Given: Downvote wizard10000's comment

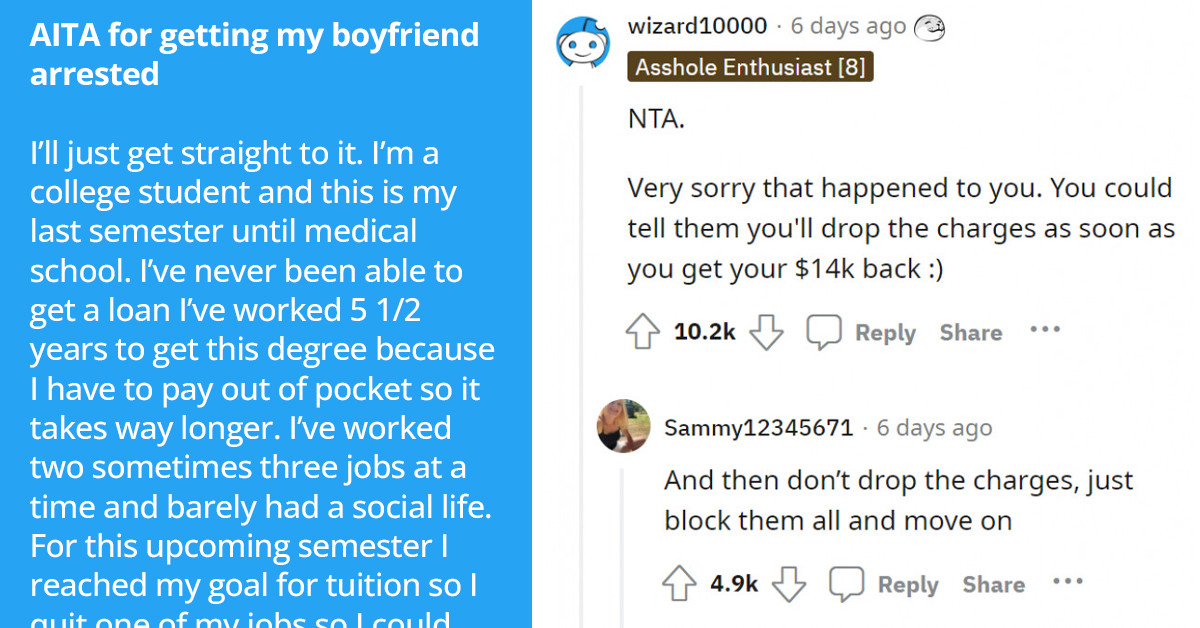Looking at the screenshot, I should coord(765,331).
